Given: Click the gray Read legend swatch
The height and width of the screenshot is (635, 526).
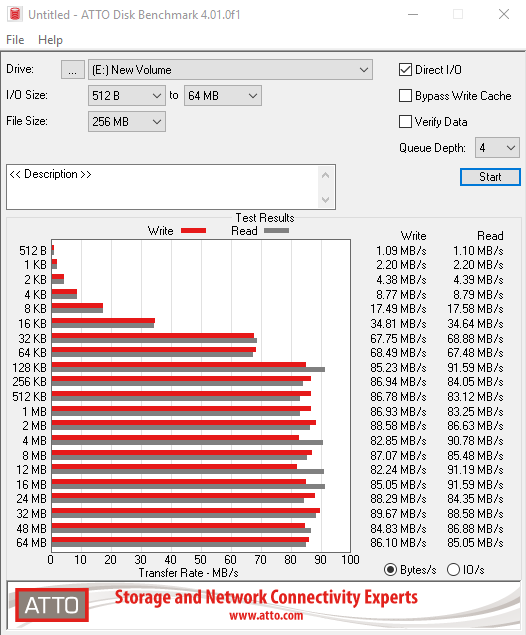Looking at the screenshot, I should 276,230.
